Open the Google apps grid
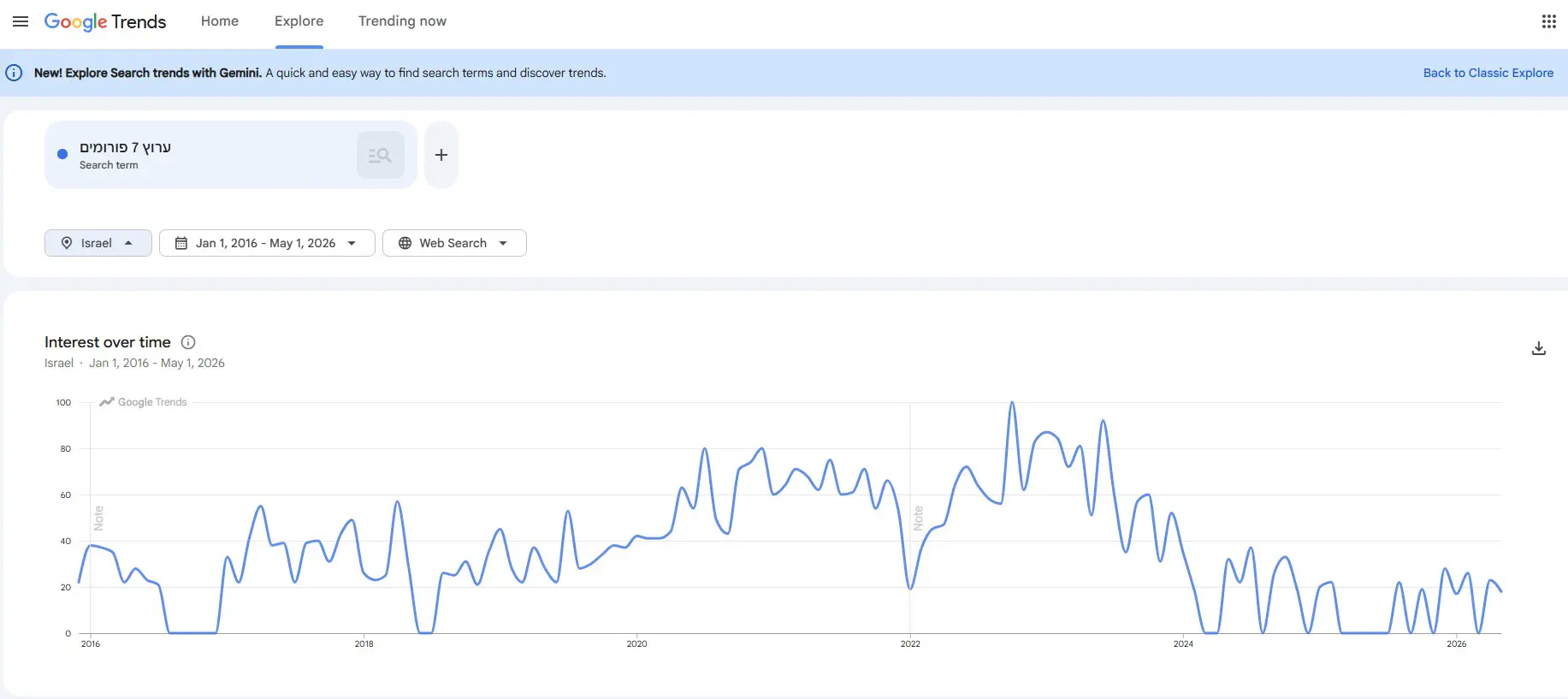Image resolution: width=1568 pixels, height=699 pixels. click(x=1548, y=21)
